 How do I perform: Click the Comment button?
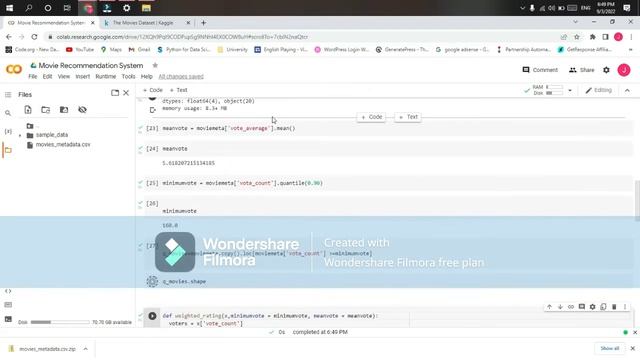(540, 70)
